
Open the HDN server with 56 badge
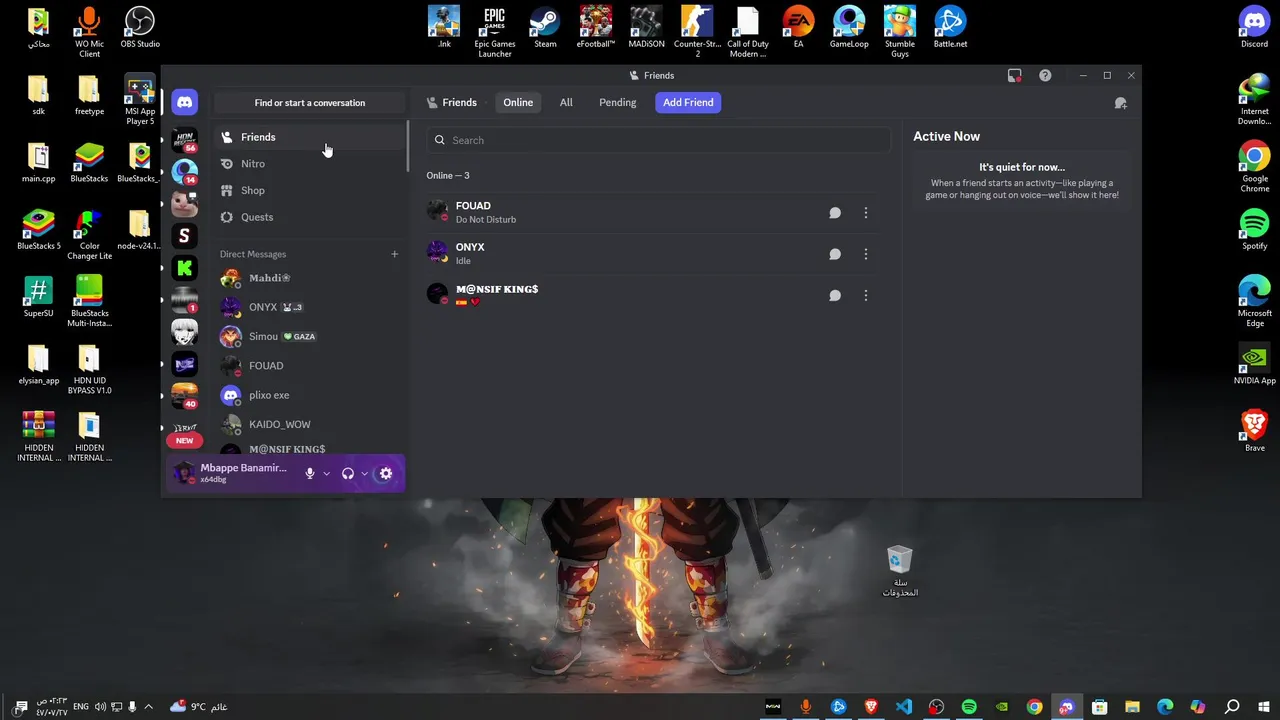point(184,138)
